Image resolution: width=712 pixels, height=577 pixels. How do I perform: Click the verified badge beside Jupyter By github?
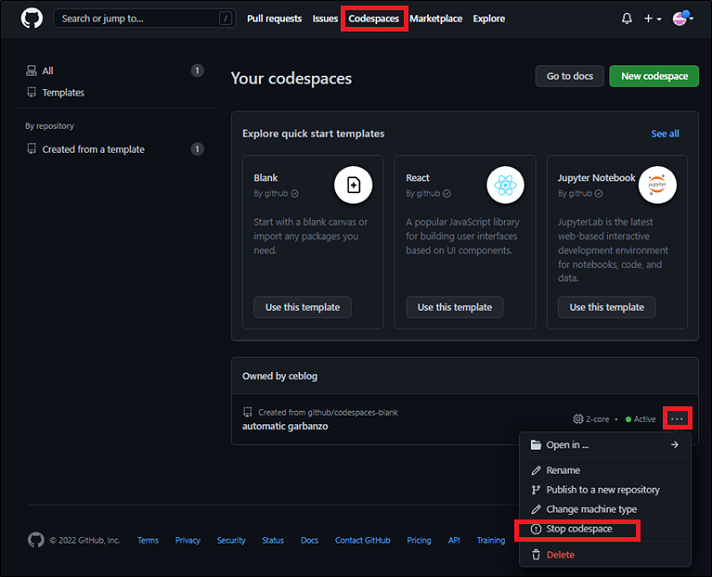pyautogui.click(x=598, y=194)
